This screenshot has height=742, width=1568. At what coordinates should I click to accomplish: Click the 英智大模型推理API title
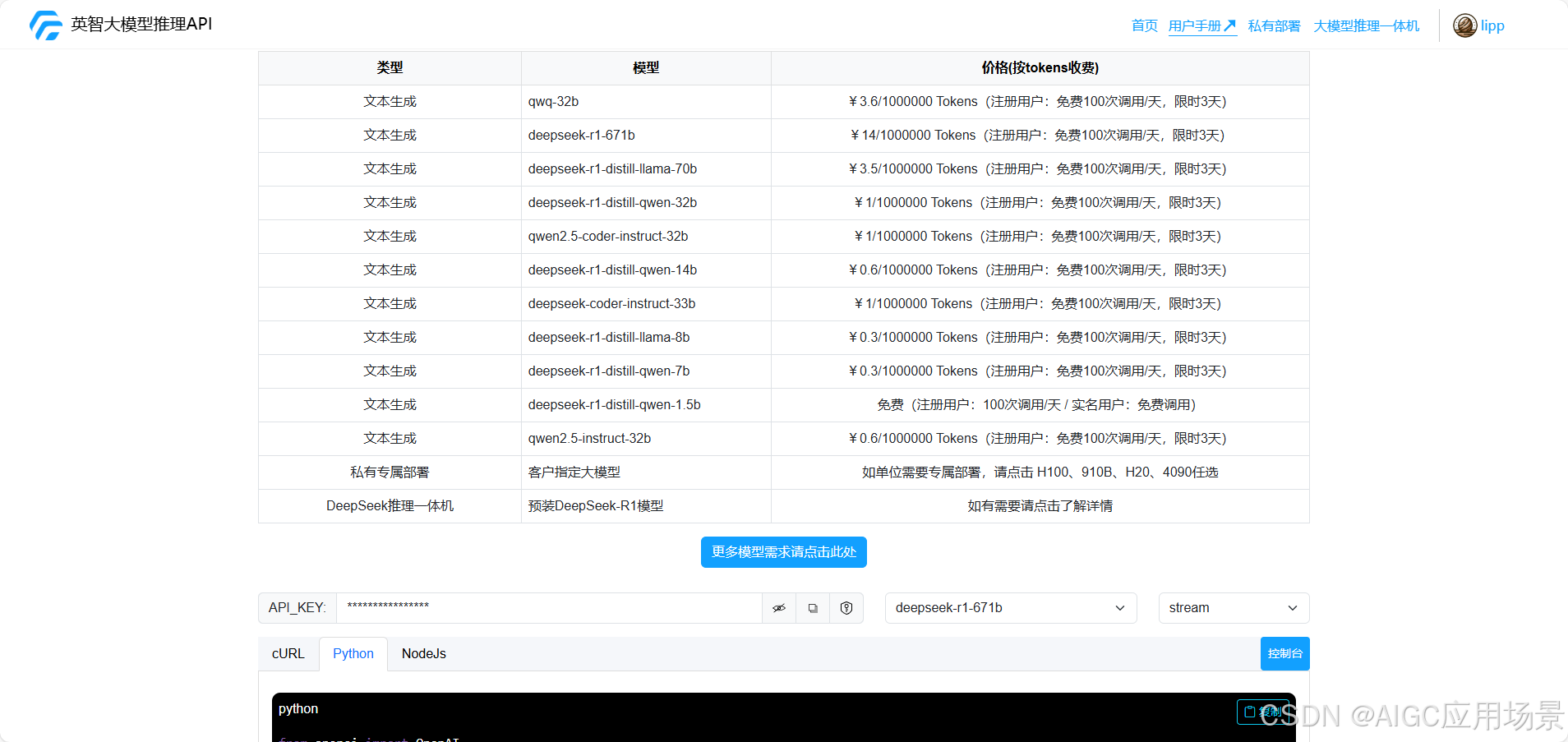point(141,25)
